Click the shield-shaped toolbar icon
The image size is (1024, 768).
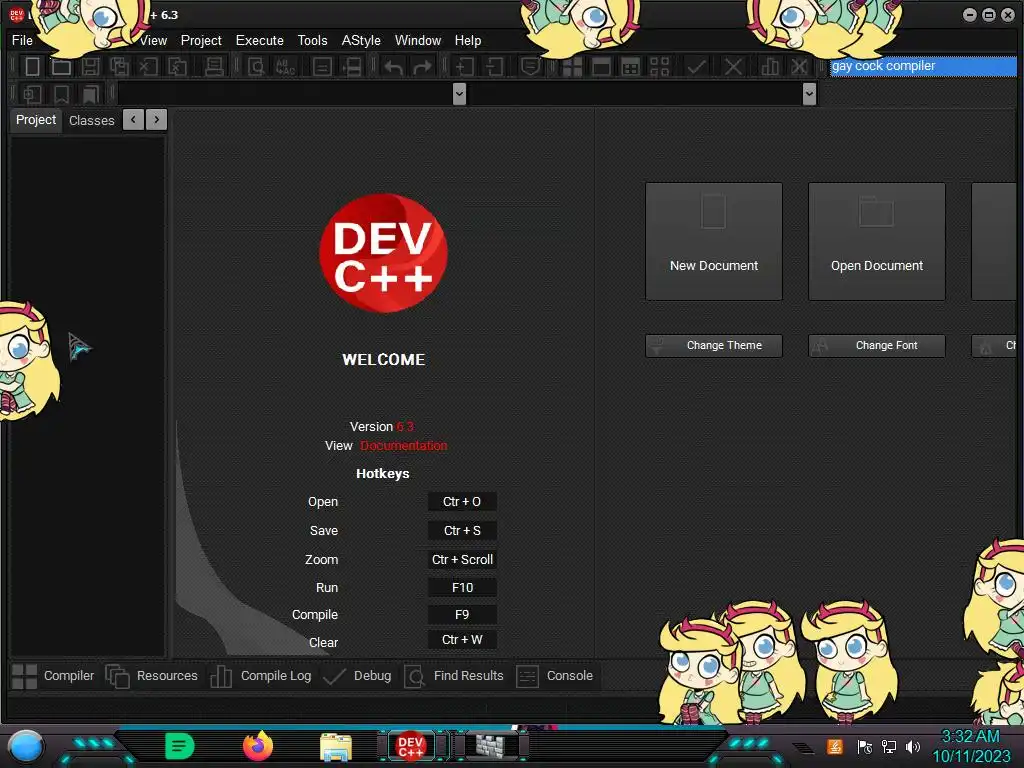coord(530,67)
